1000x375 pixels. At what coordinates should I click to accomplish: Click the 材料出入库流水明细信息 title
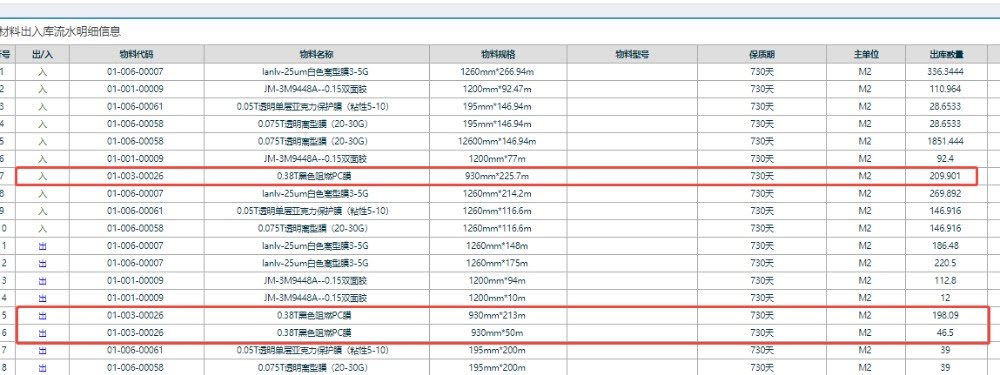point(60,31)
